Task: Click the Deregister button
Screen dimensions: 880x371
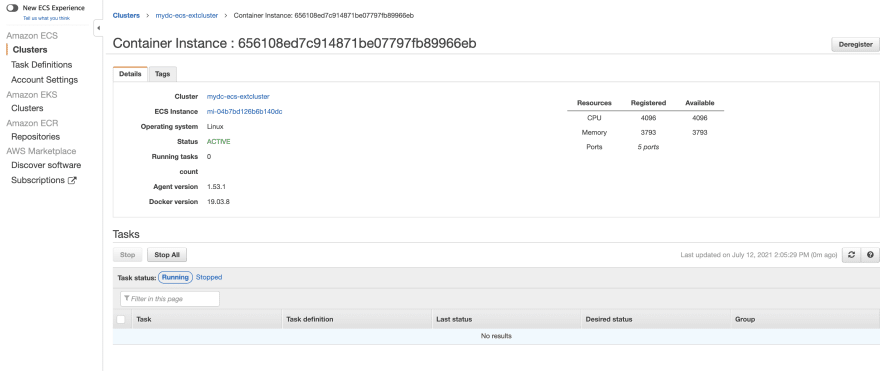Action: tap(855, 44)
